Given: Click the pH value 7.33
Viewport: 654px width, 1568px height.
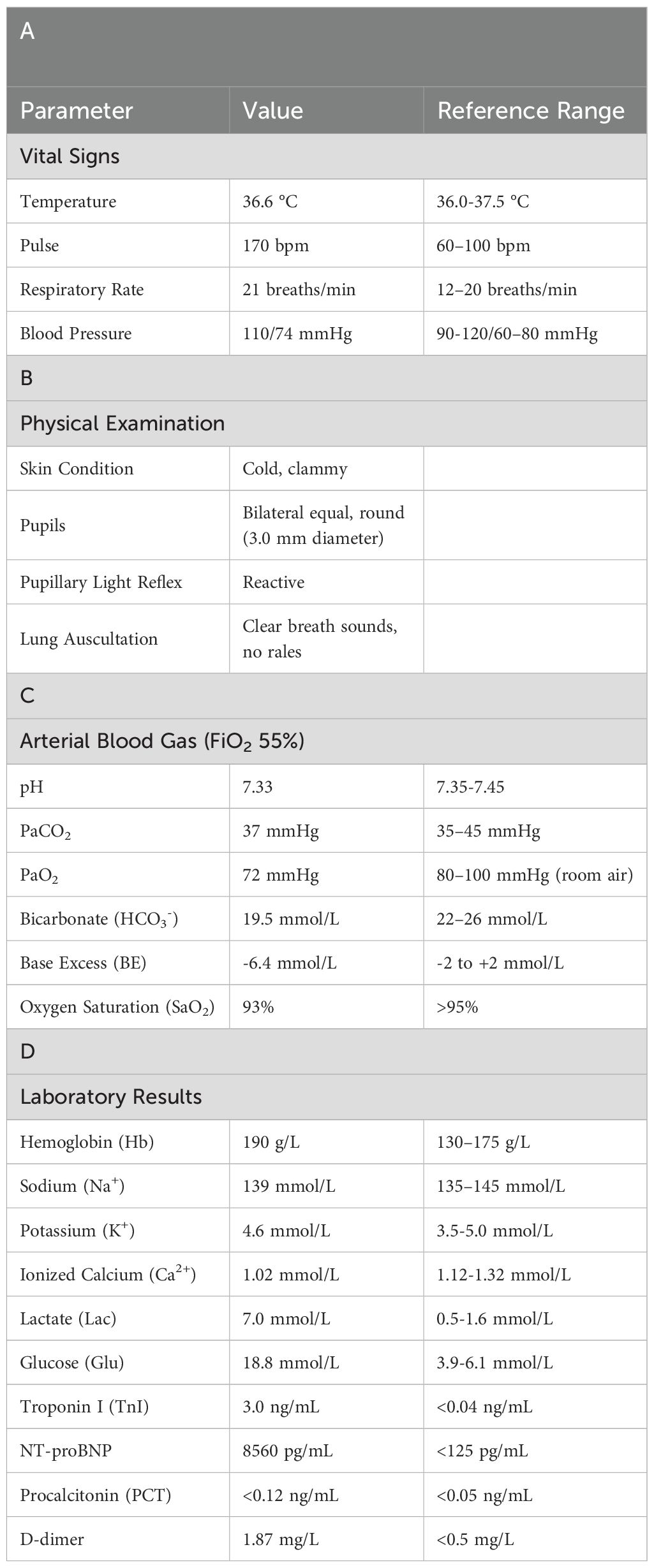Looking at the screenshot, I should [x=258, y=787].
